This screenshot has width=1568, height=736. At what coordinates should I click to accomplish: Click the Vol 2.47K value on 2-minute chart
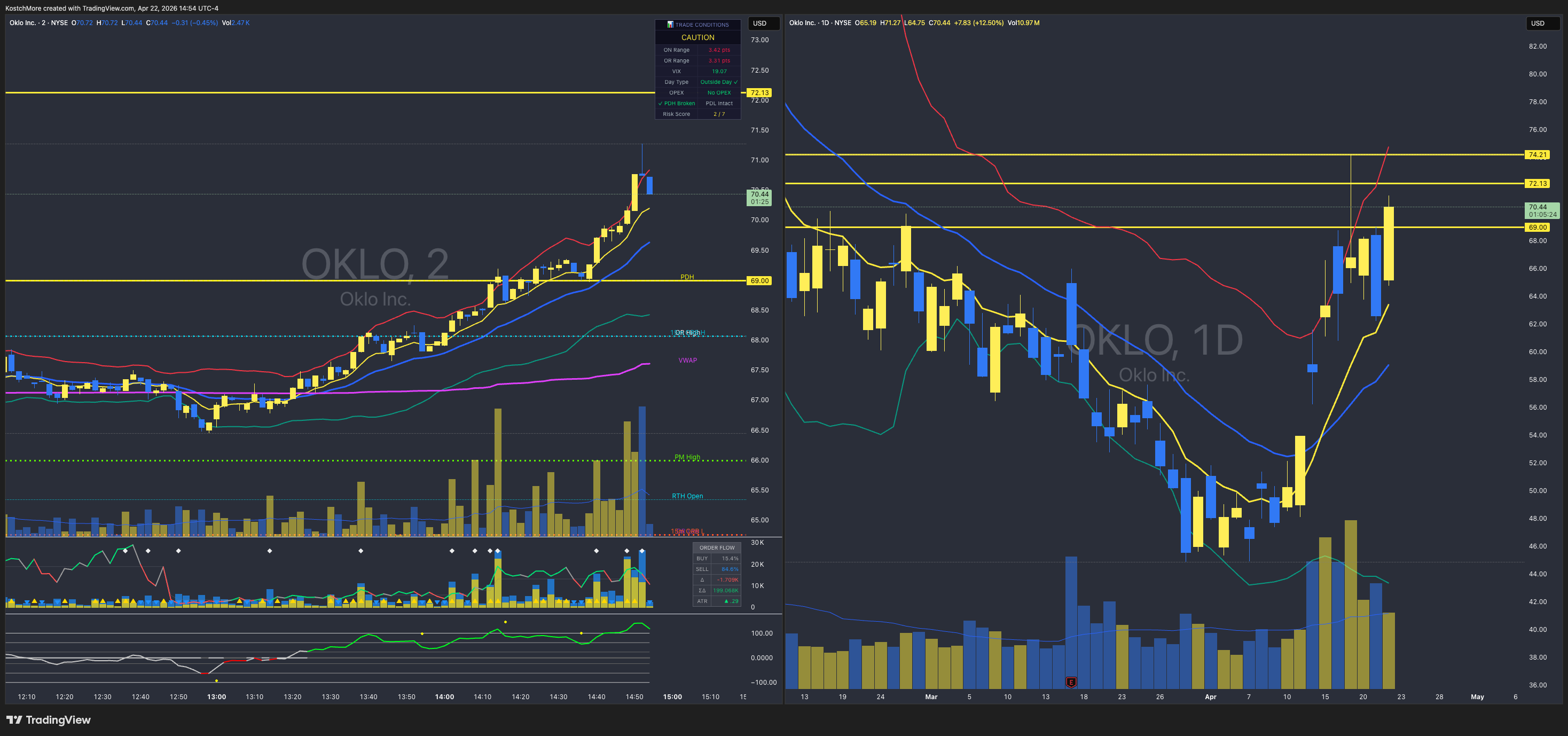coord(236,23)
